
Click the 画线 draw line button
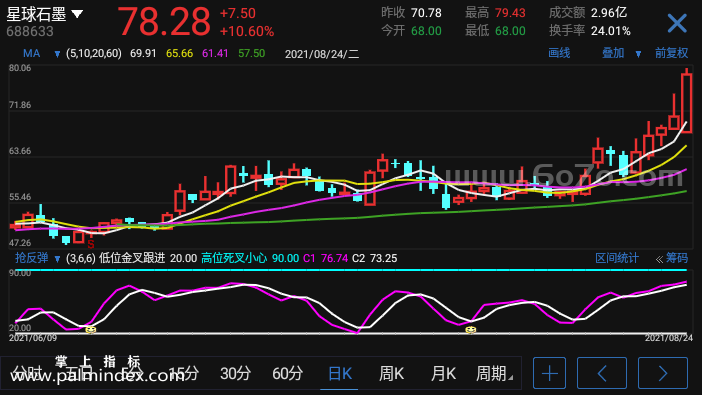coord(559,53)
